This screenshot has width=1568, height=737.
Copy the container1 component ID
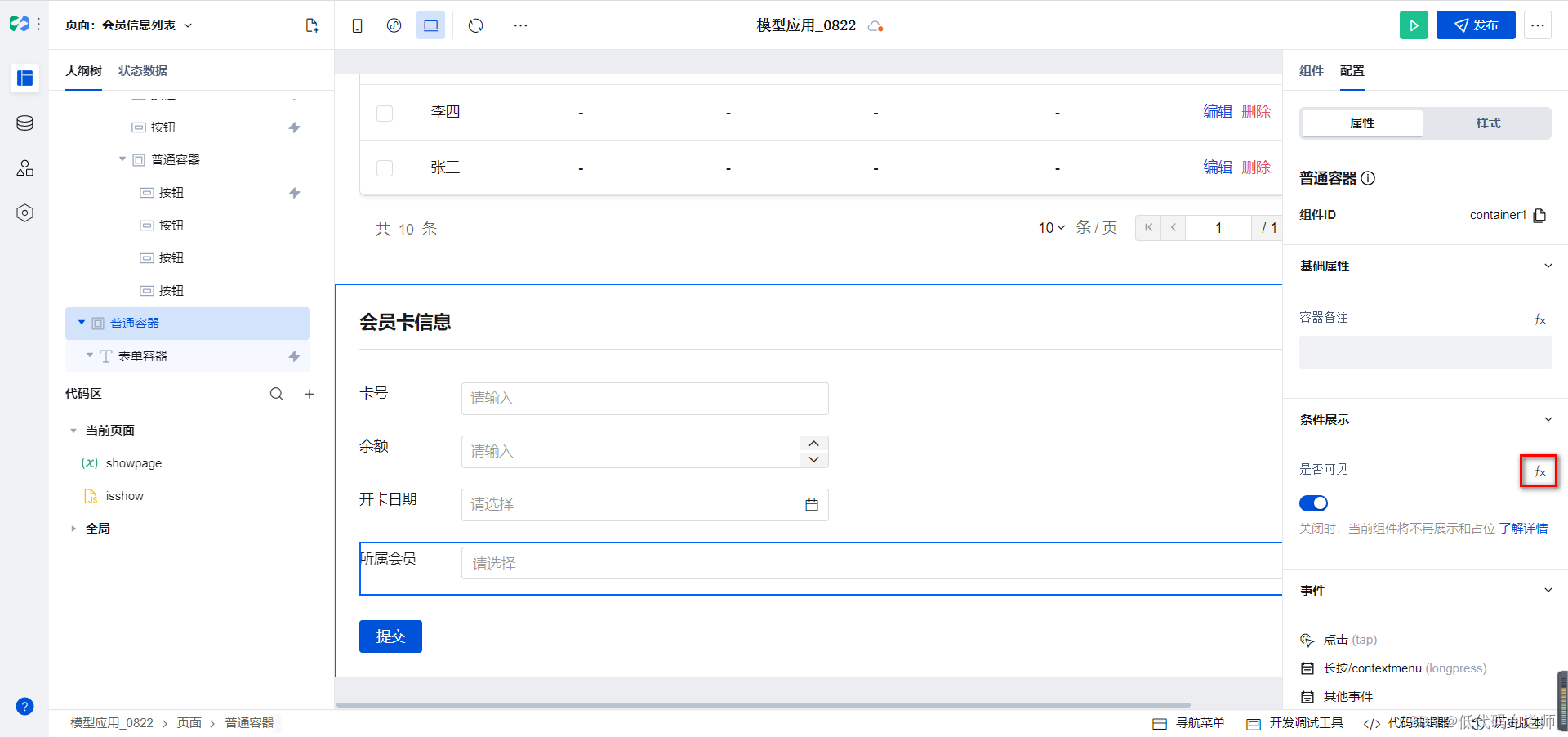tap(1539, 215)
